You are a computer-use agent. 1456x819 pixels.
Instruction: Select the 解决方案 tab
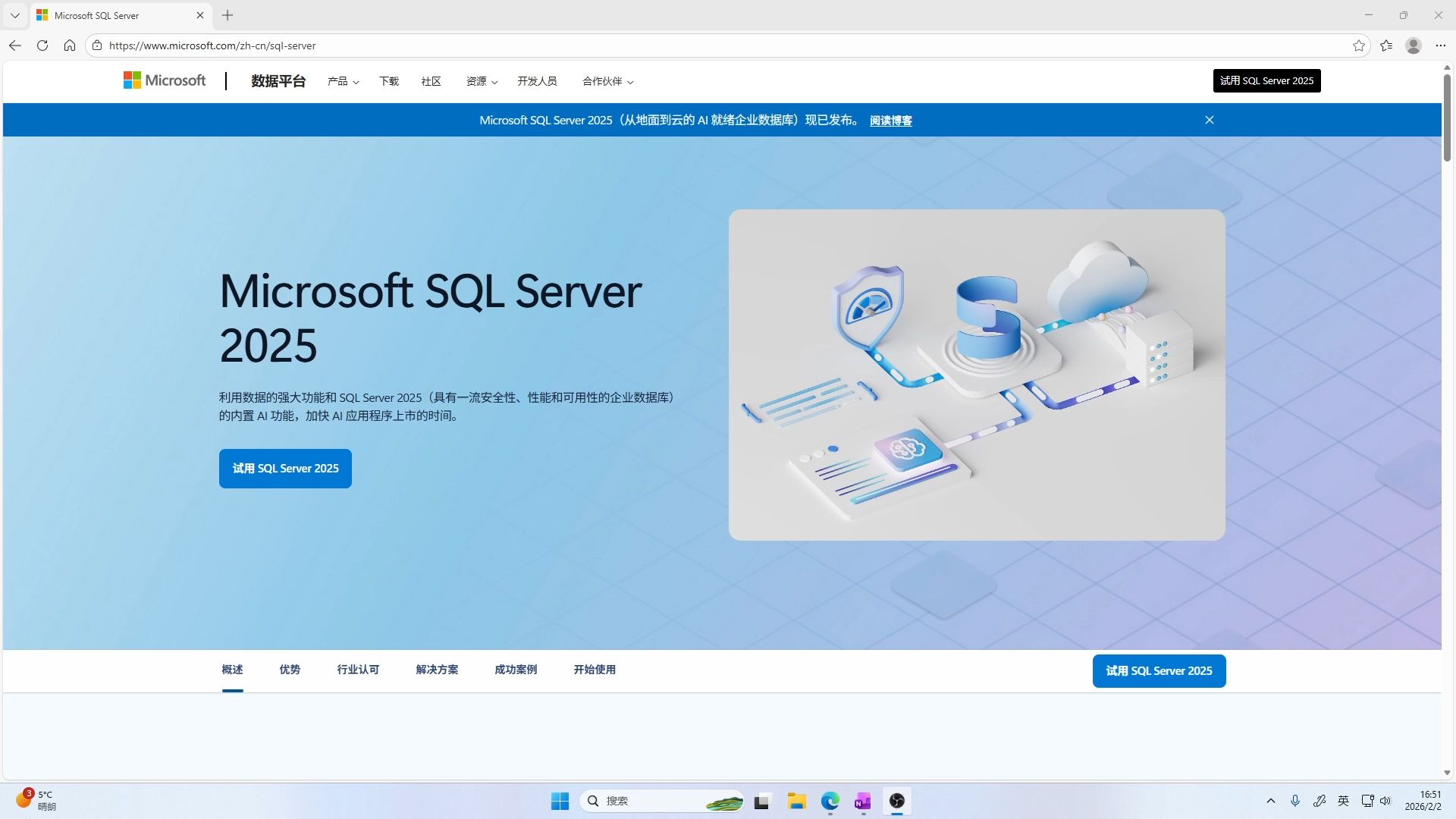437,670
